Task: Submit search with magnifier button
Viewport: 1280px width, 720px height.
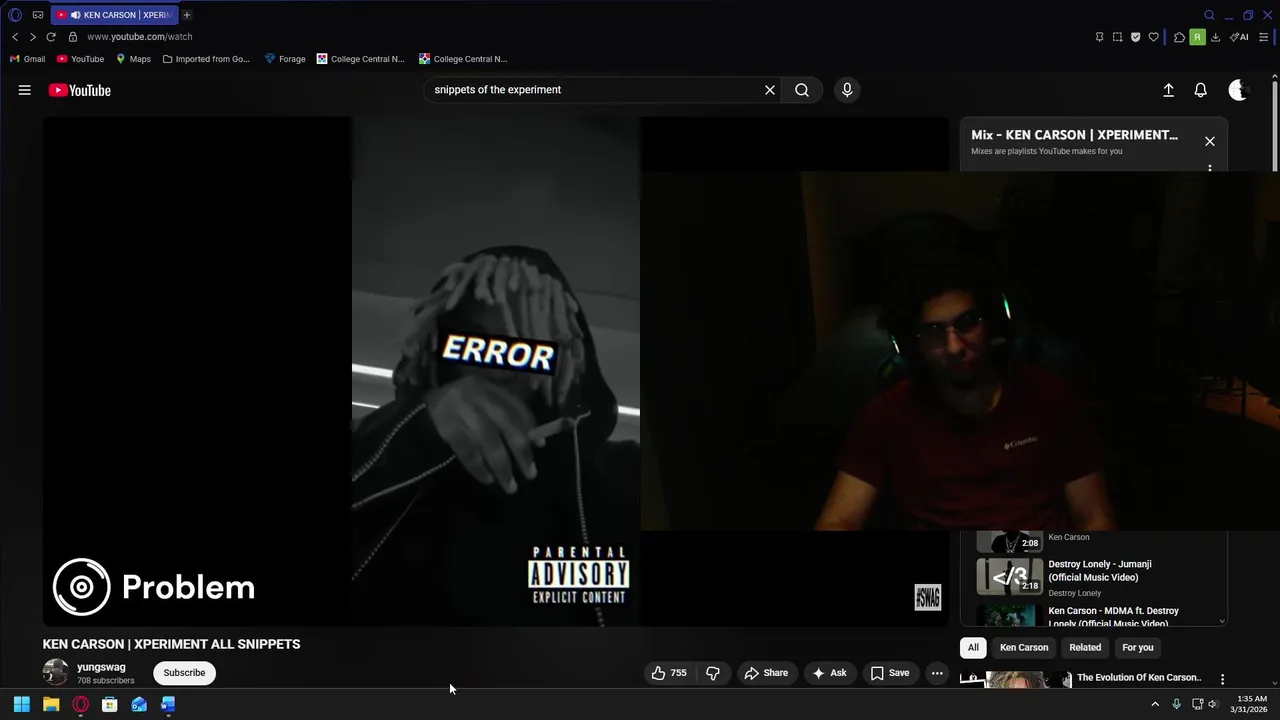Action: tap(802, 90)
